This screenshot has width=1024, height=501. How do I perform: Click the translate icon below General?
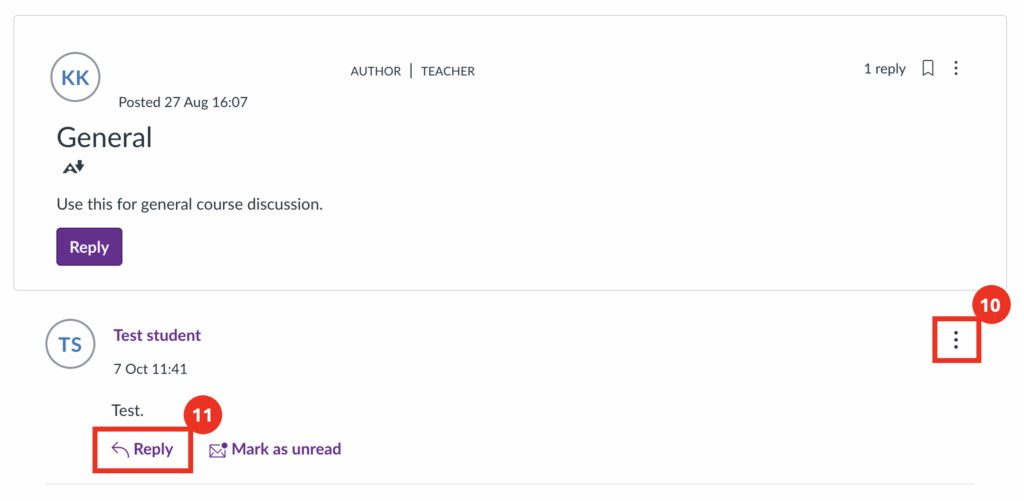pyautogui.click(x=73, y=168)
